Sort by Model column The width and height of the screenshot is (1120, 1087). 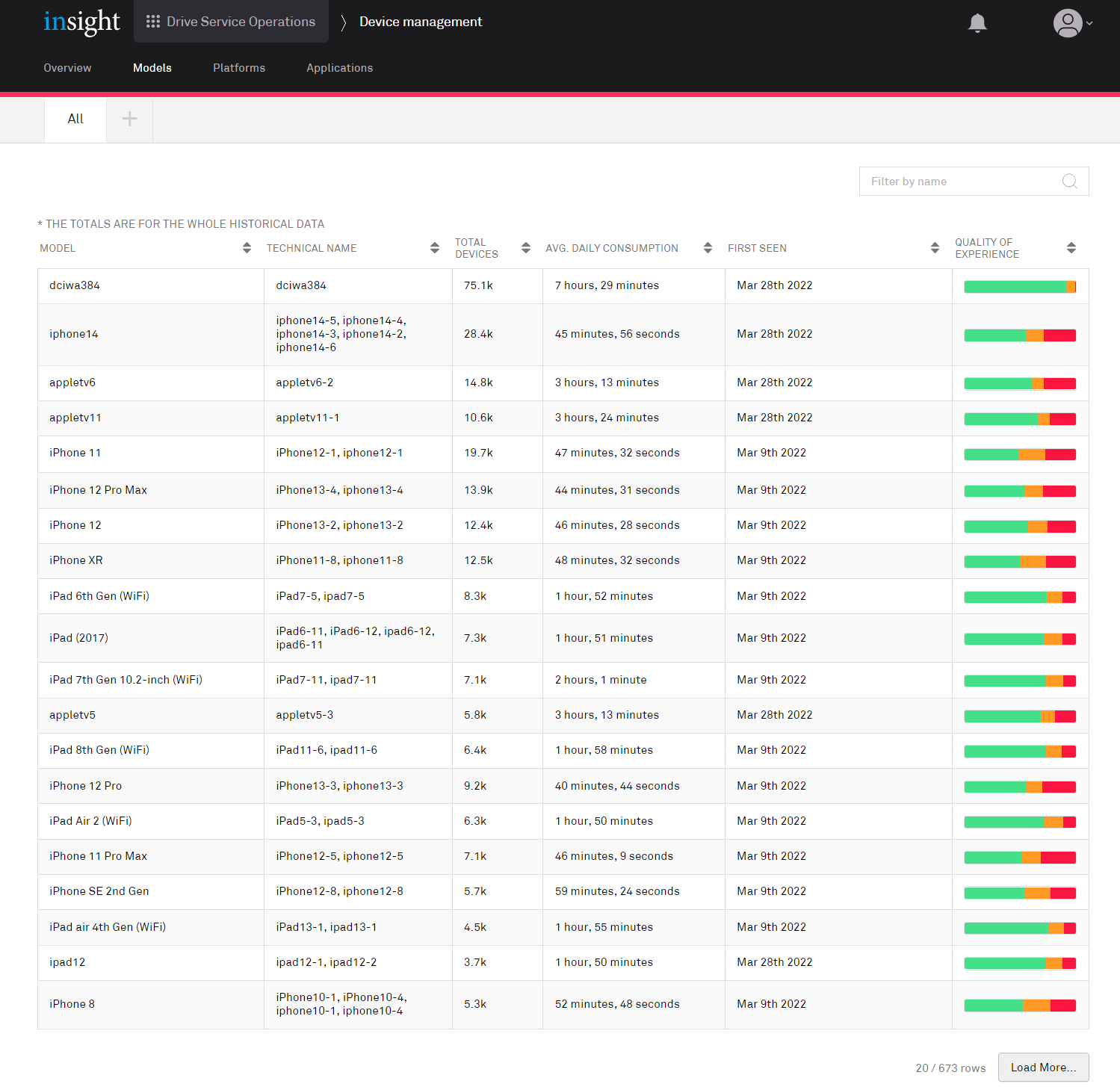(x=247, y=248)
